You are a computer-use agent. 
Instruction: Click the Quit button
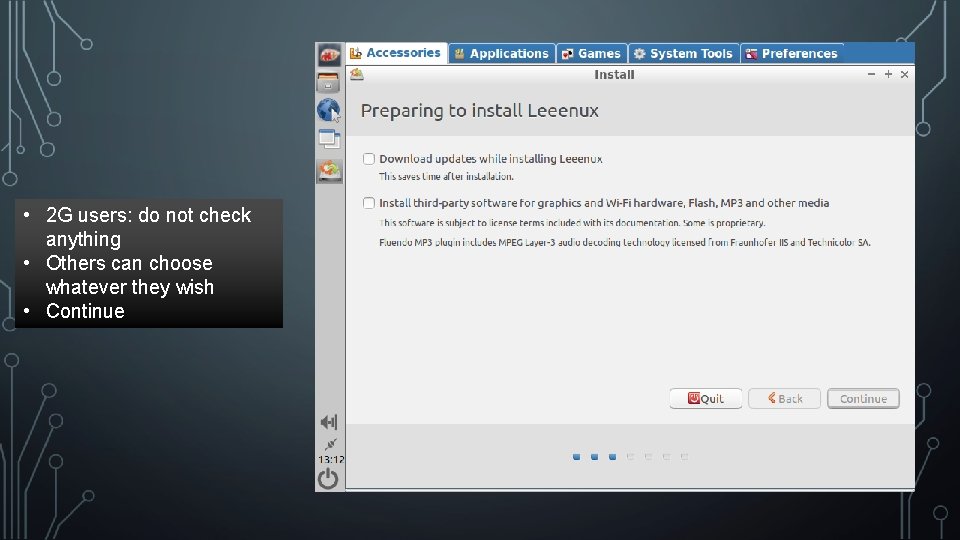pos(706,399)
